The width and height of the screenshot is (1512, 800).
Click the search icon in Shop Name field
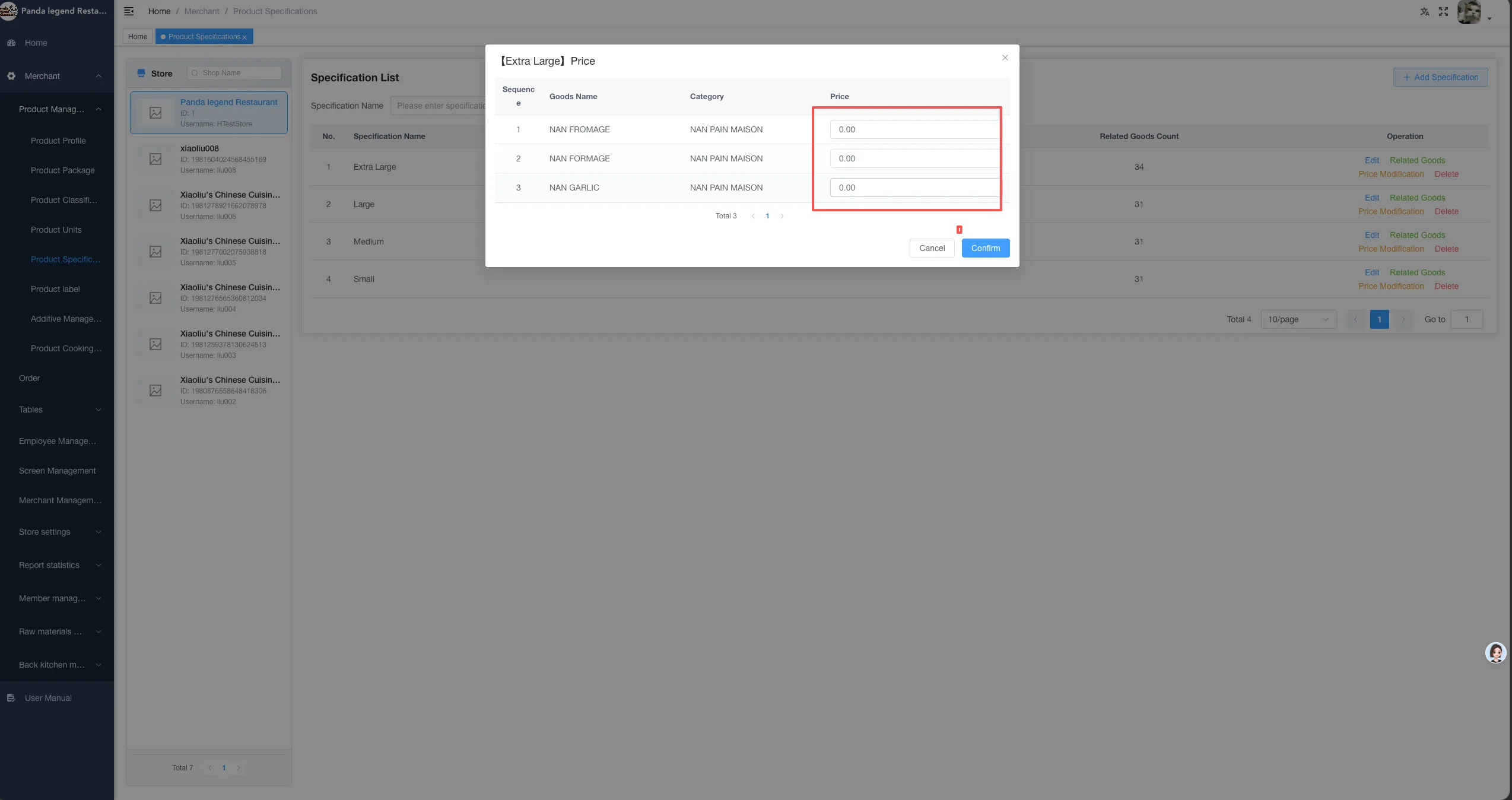click(195, 73)
